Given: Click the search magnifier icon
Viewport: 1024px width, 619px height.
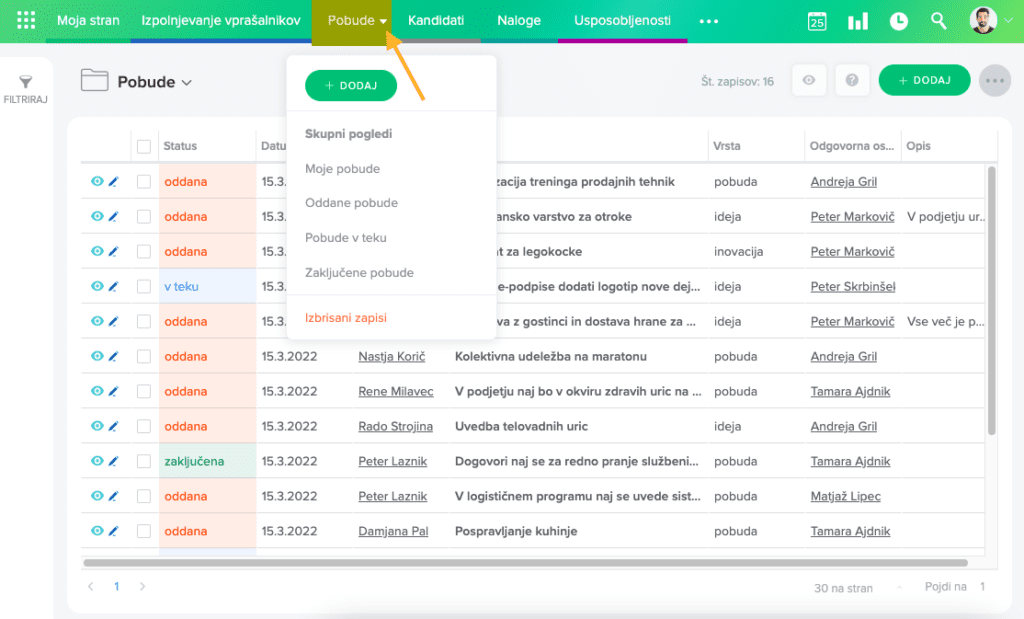Looking at the screenshot, I should [x=938, y=21].
